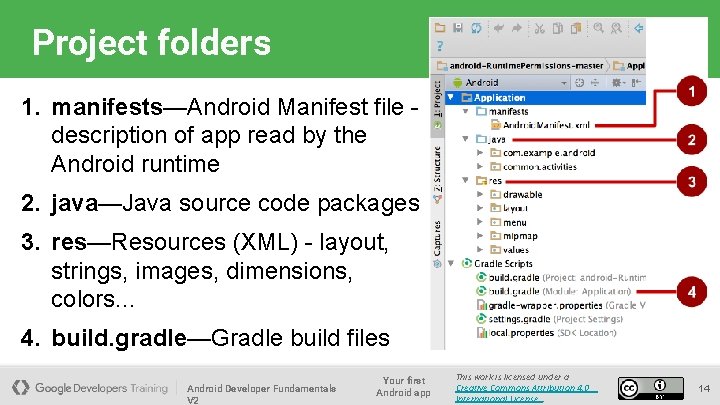Image resolution: width=720 pixels, height=405 pixels.
Task: Click the AndroidManifest.xml file icon
Action: (x=495, y=125)
